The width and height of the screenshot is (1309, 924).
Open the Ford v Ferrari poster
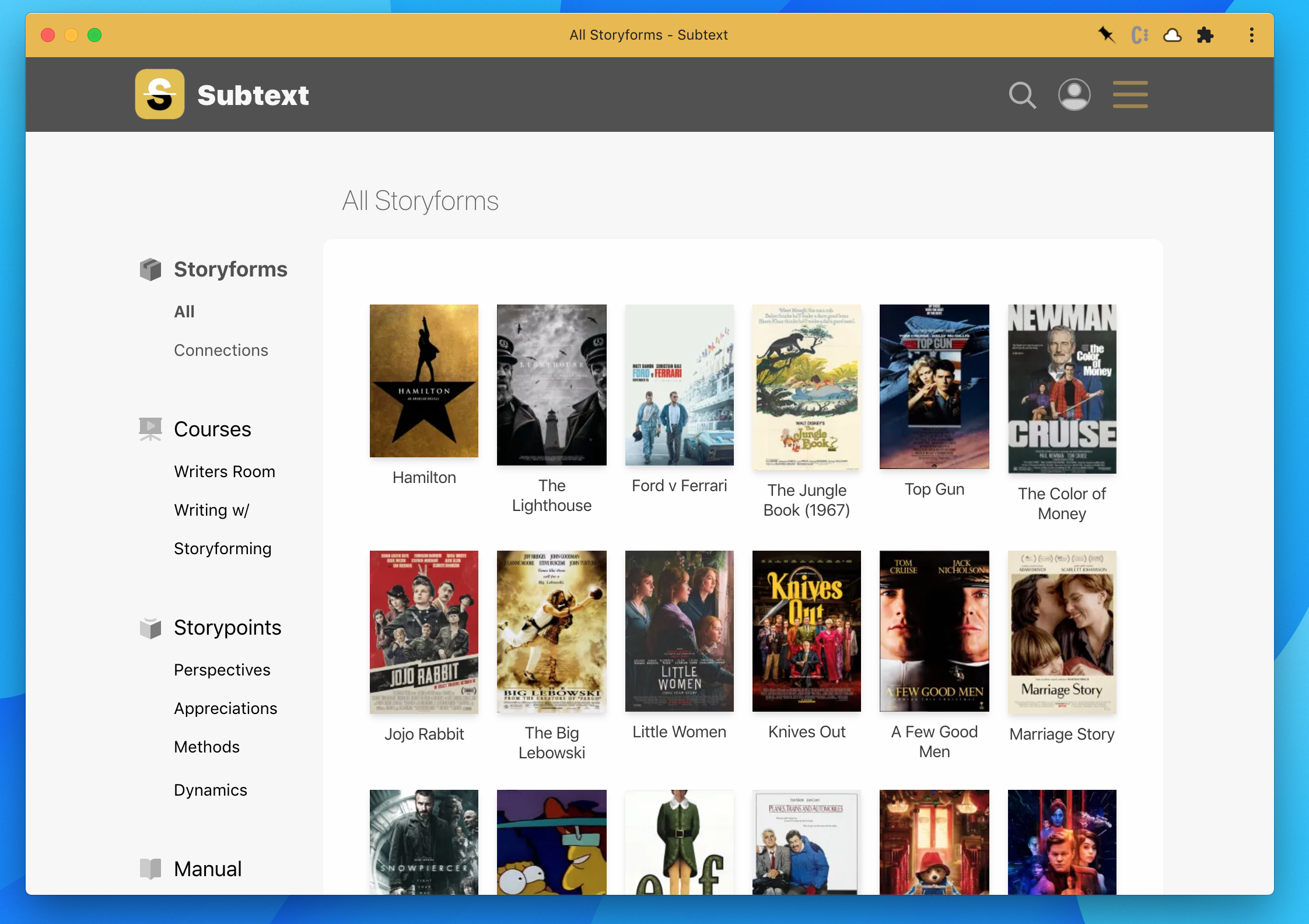pyautogui.click(x=680, y=385)
